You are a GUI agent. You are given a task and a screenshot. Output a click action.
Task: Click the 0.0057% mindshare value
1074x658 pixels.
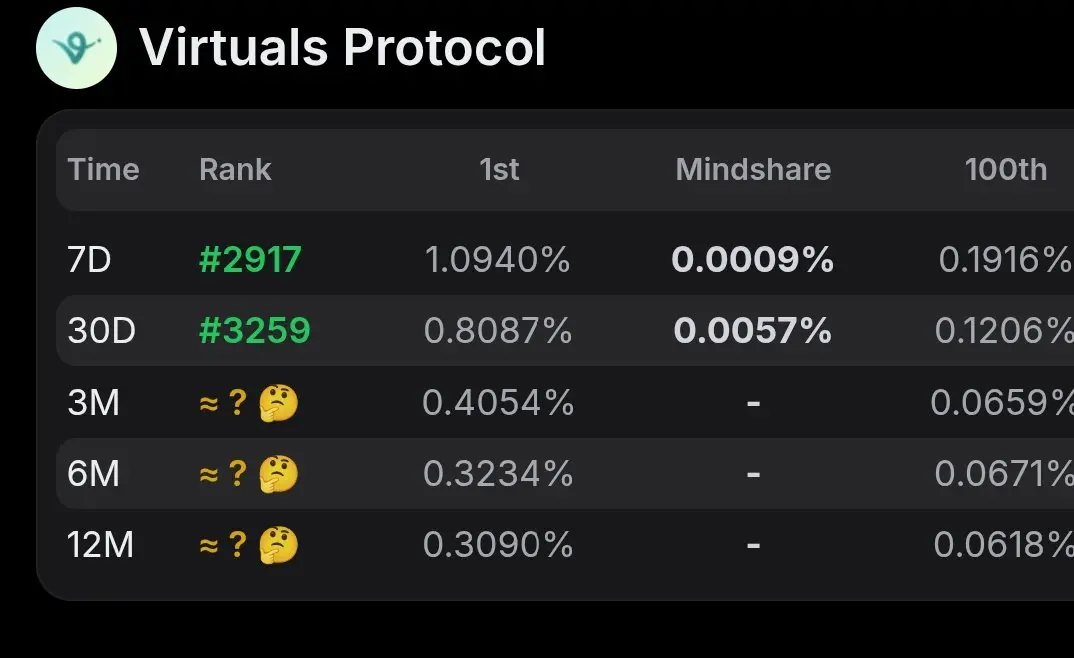coord(753,331)
